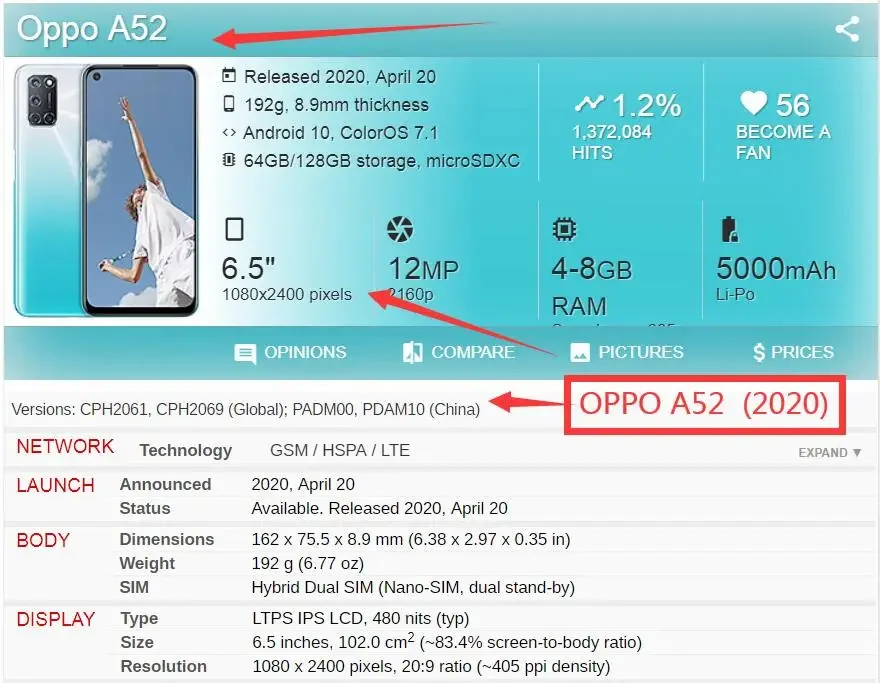Click the chipset RAM icon
This screenshot has width=880, height=683.
(x=564, y=229)
